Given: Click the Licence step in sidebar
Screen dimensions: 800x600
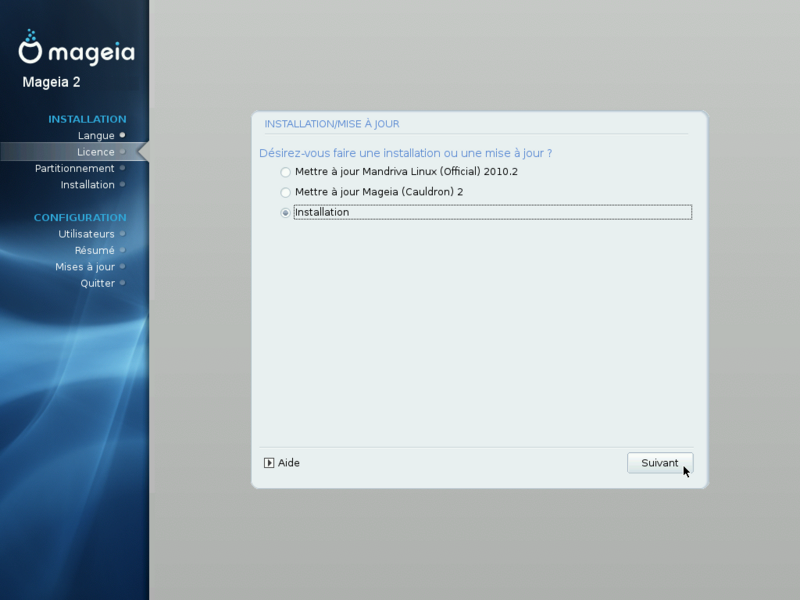Looking at the screenshot, I should point(95,152).
